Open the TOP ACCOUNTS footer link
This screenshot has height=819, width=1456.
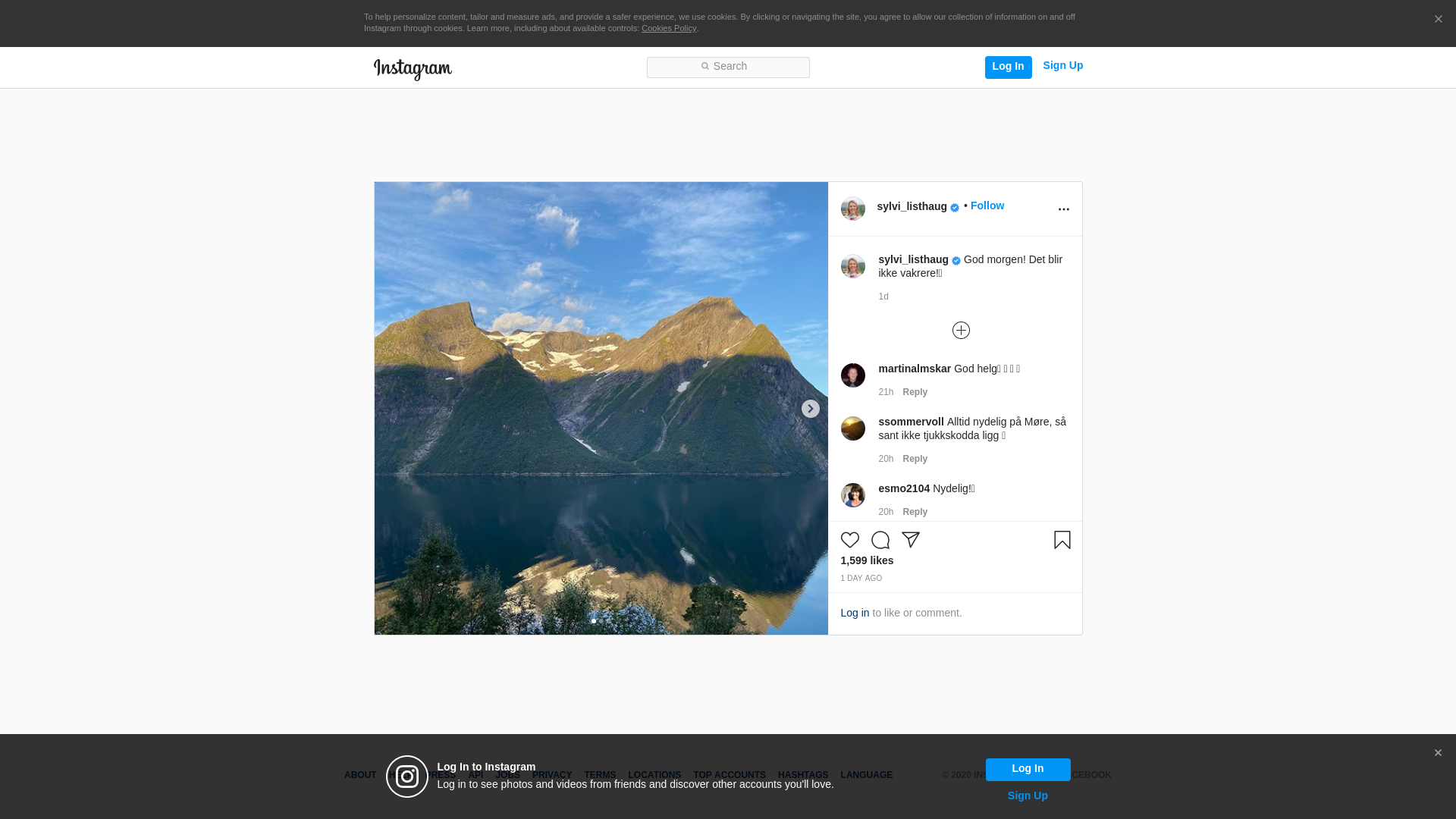tap(730, 776)
